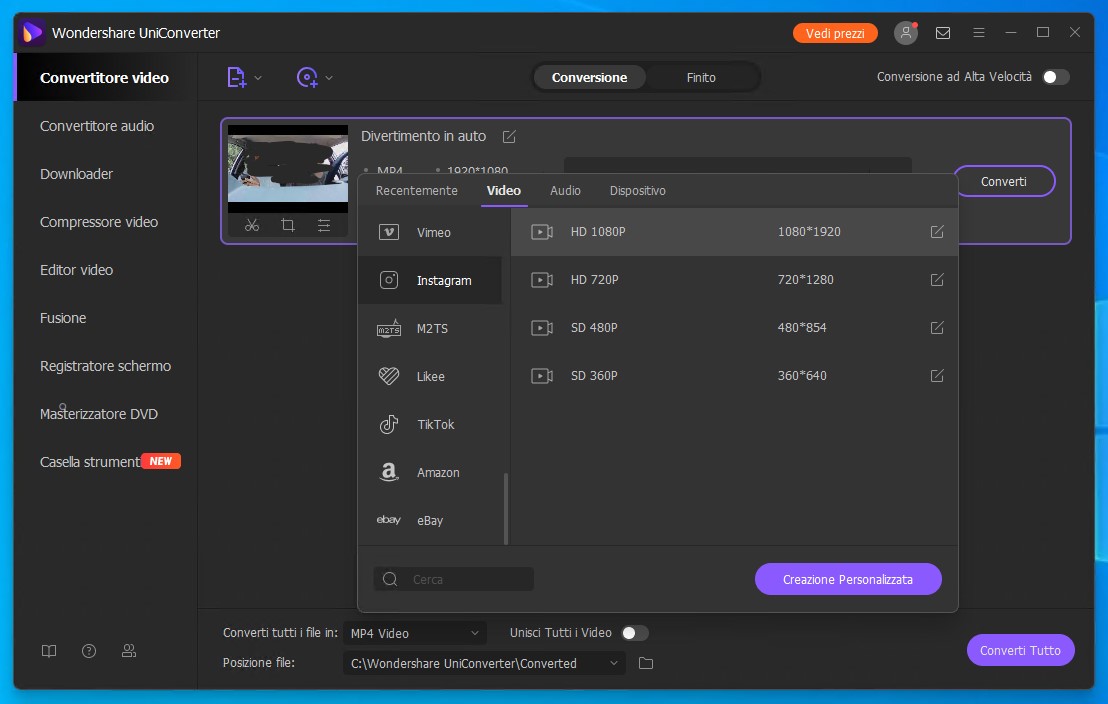1108x704 pixels.
Task: Switch to the Conversione tab
Action: (589, 78)
